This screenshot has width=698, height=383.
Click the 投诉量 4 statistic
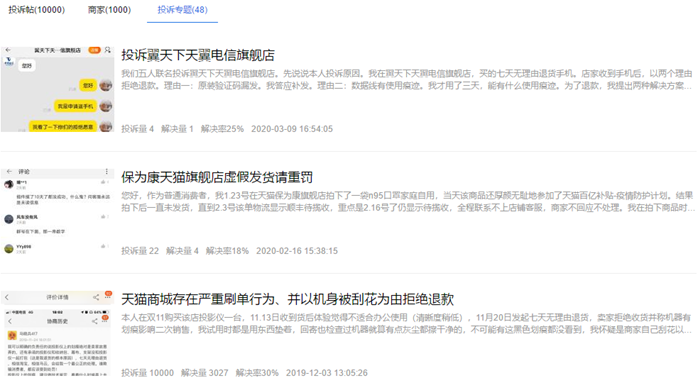click(138, 129)
